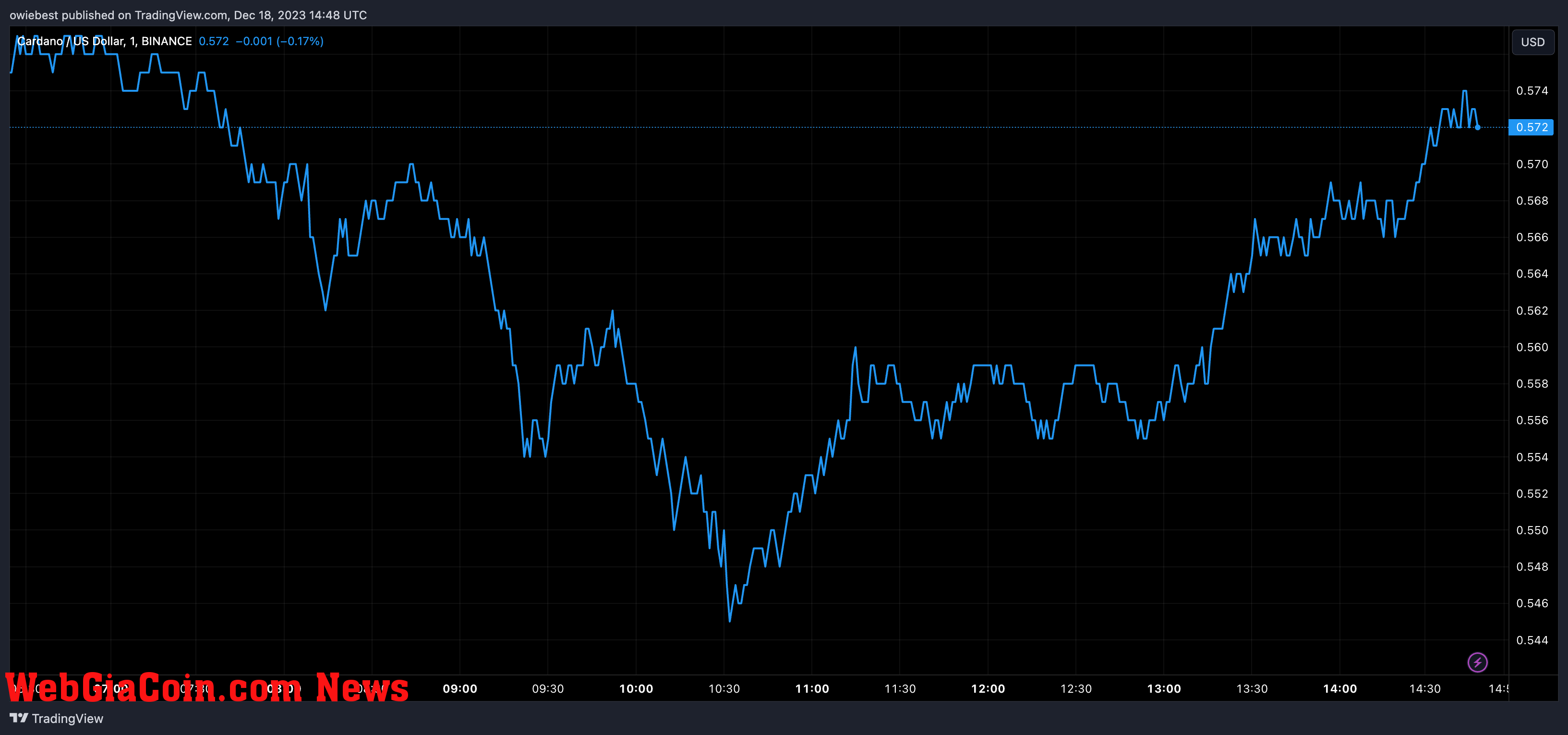1568x735 pixels.
Task: Click the 0.544 price axis label
Action: (1532, 640)
